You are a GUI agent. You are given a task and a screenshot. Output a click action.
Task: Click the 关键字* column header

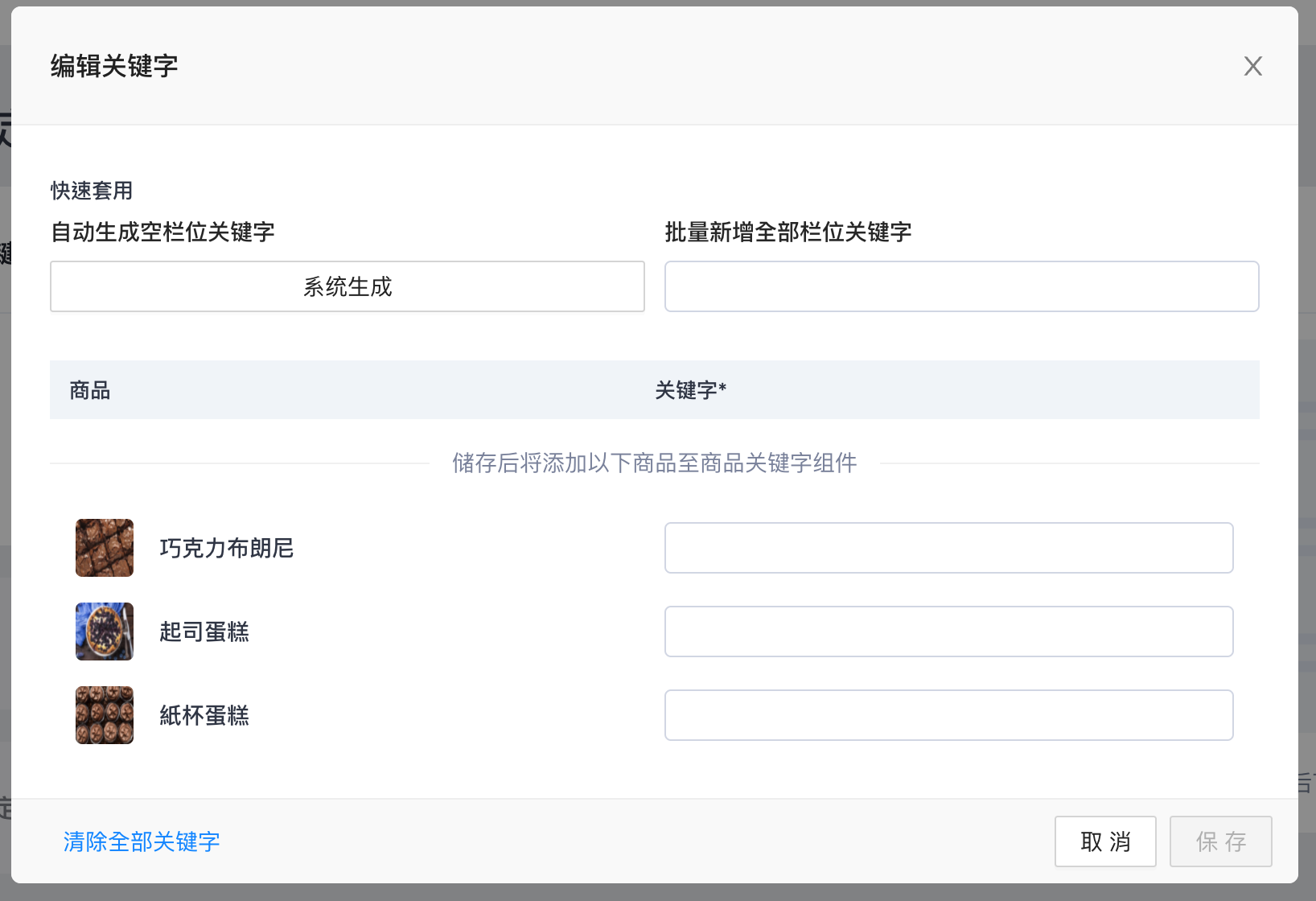(691, 390)
